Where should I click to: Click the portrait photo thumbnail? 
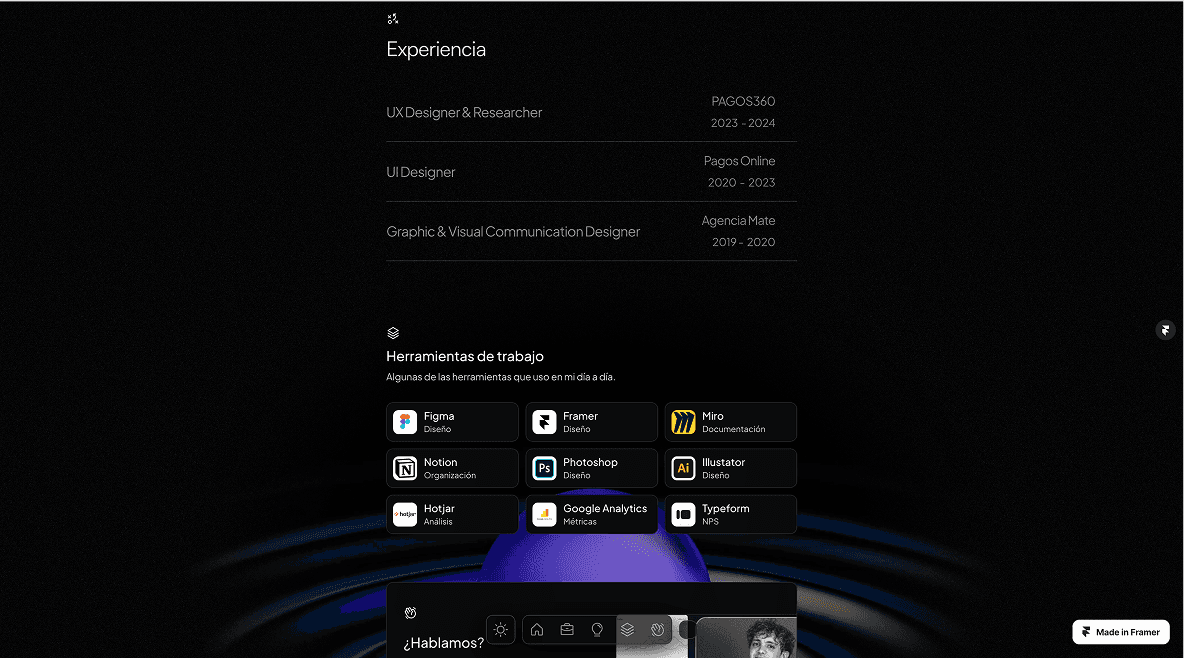click(746, 638)
